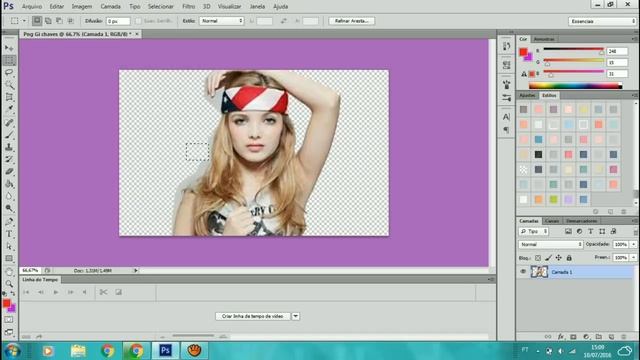Open the Arquivo menu

(x=31, y=7)
